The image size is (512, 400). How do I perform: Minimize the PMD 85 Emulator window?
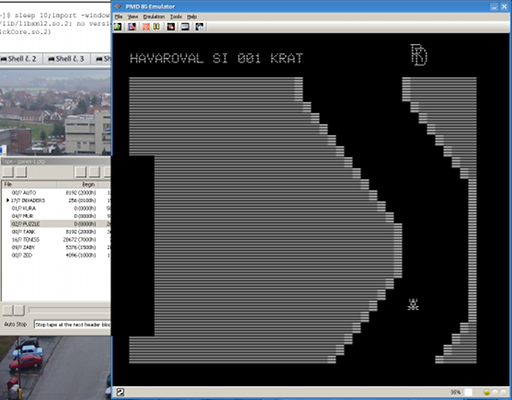click(x=494, y=7)
